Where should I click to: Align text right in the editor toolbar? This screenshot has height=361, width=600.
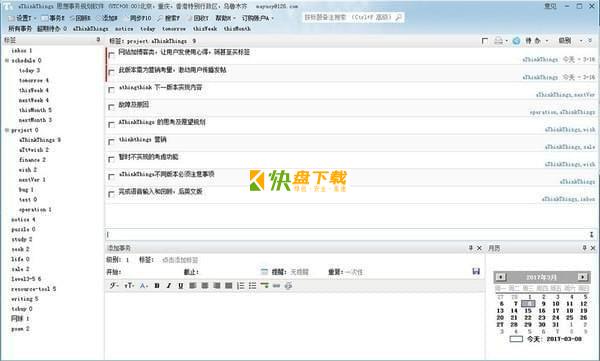point(217,286)
